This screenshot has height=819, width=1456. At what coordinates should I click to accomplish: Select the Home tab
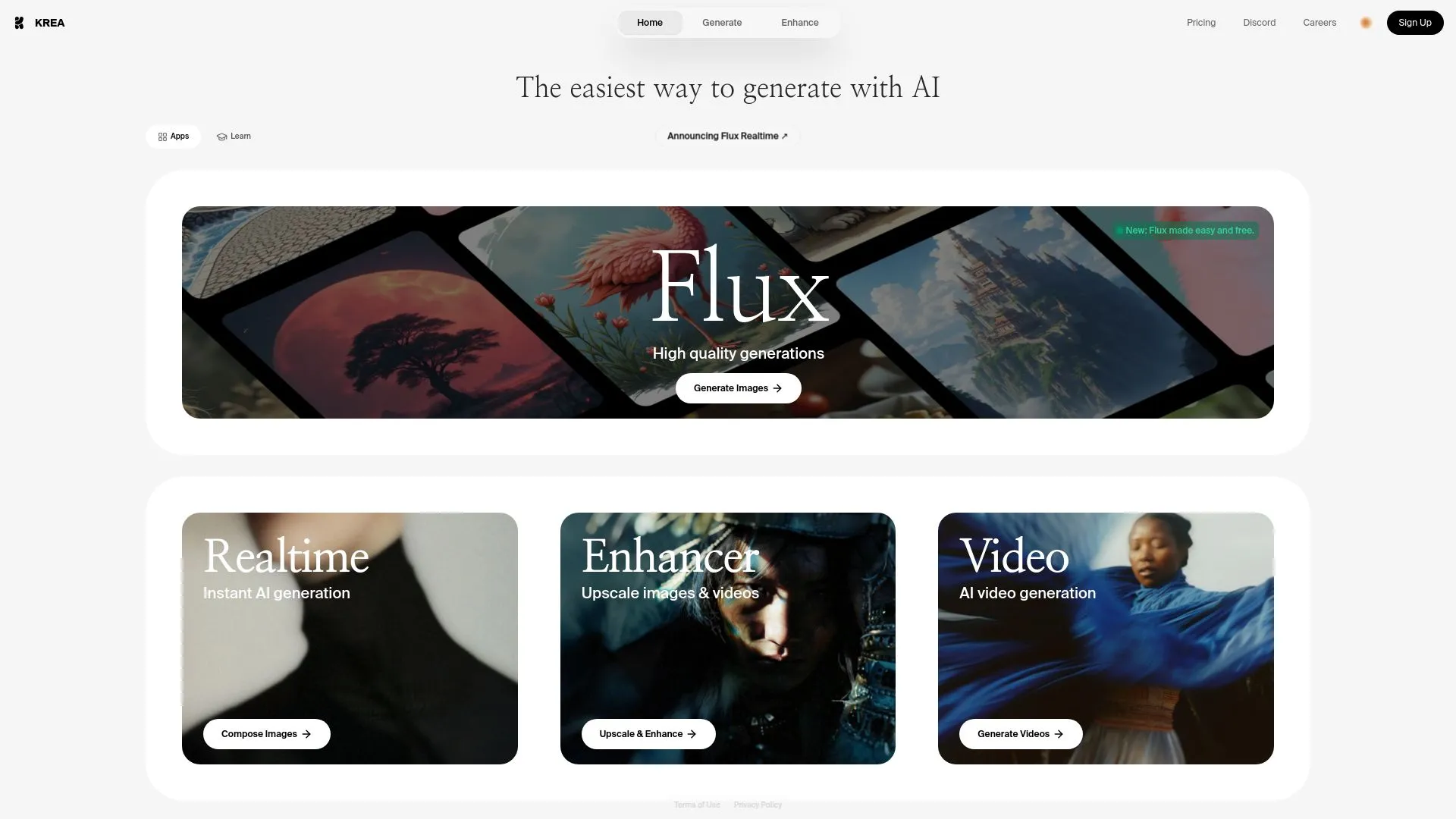[649, 22]
